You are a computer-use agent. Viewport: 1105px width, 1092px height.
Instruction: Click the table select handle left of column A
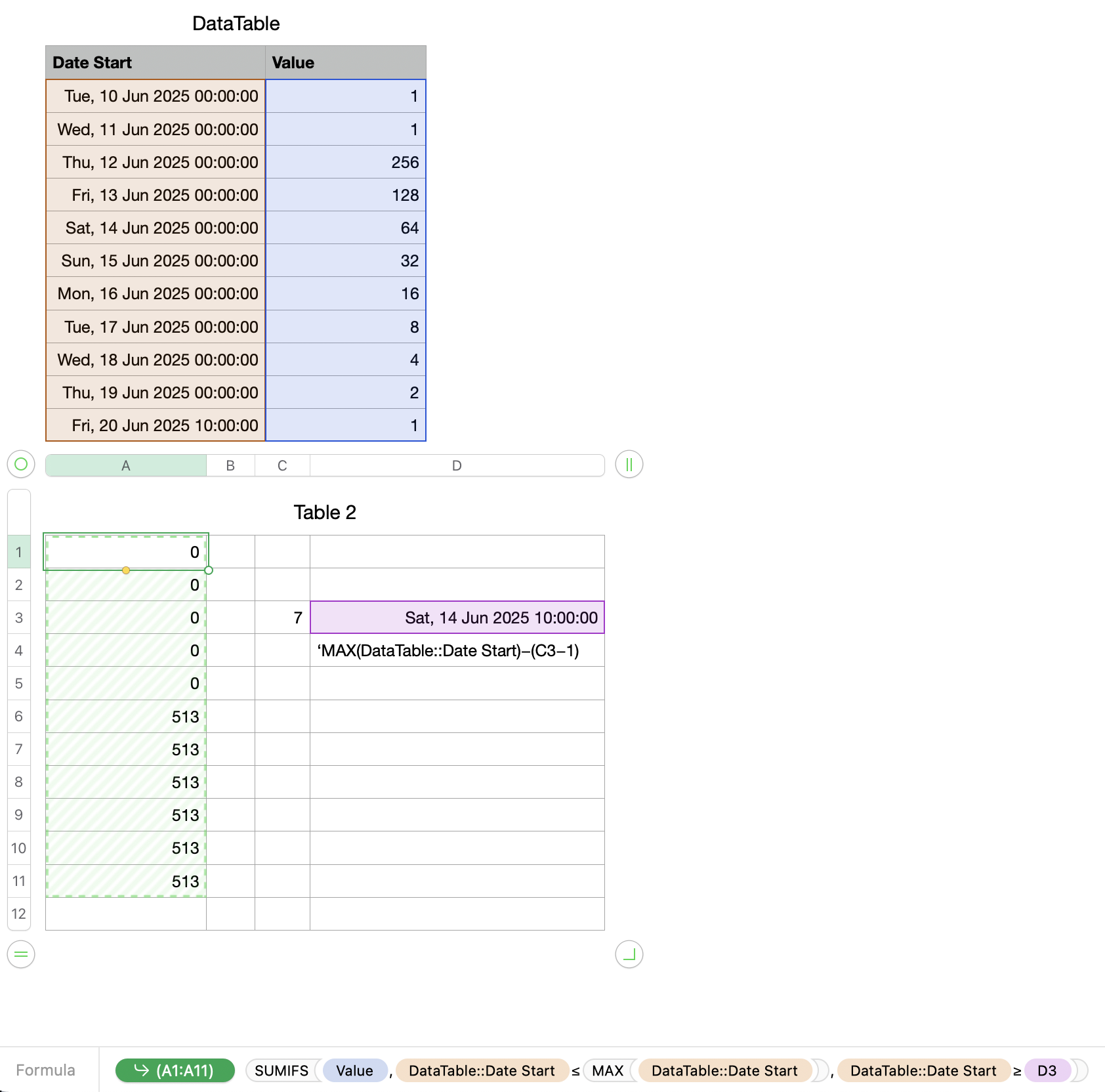click(21, 465)
